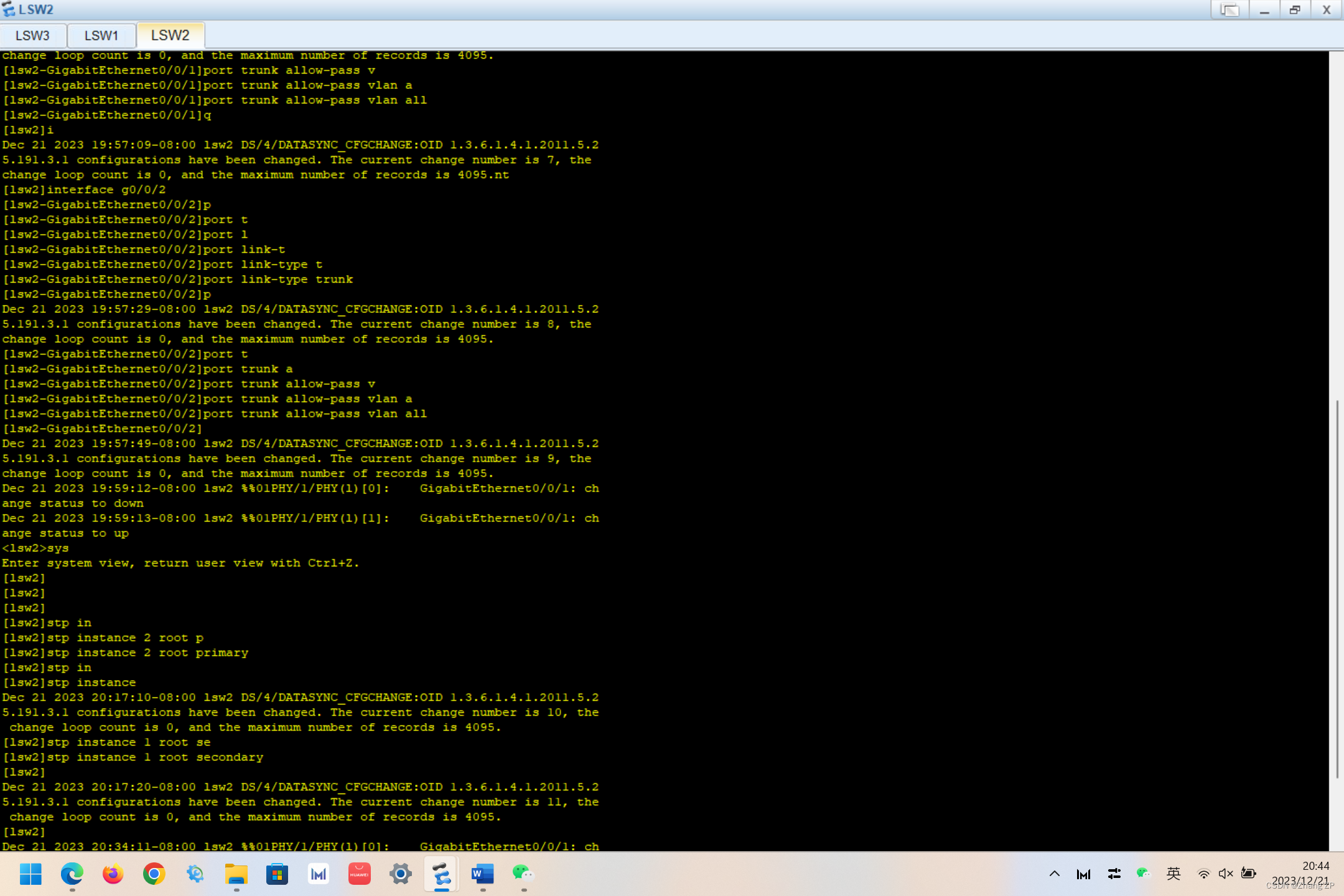The width and height of the screenshot is (1344, 896).
Task: Open Google Chrome from taskbar
Action: [x=154, y=874]
